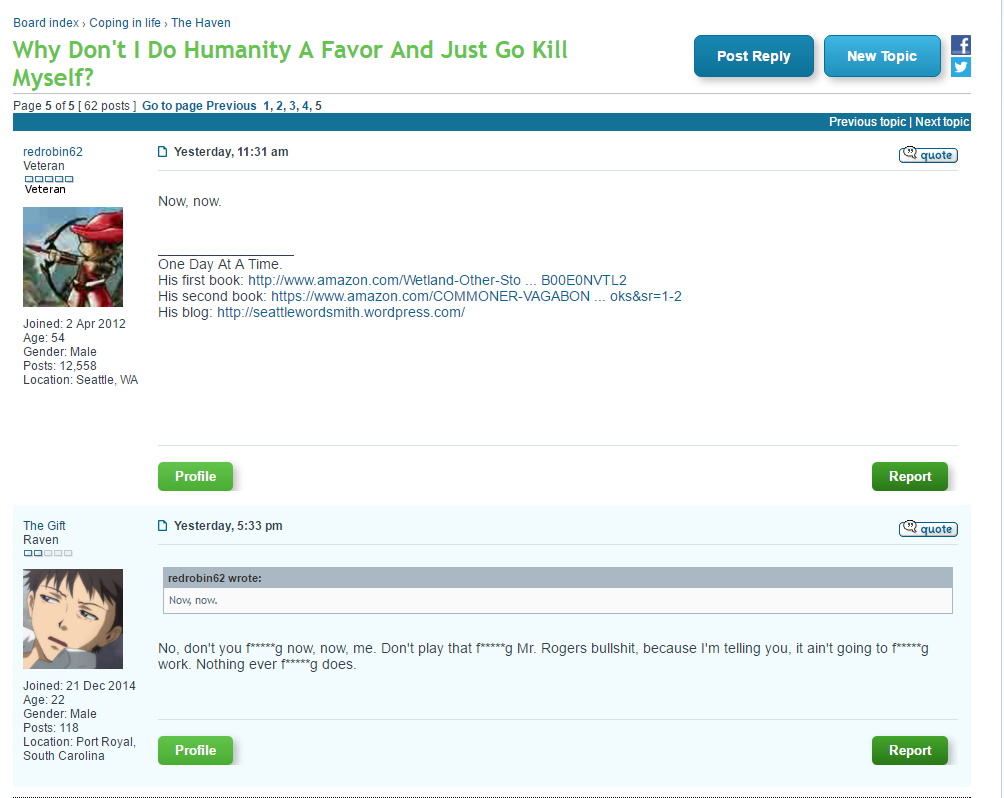The height and width of the screenshot is (798, 1004).
Task: View redrobin62's Profile button
Action: click(x=195, y=476)
